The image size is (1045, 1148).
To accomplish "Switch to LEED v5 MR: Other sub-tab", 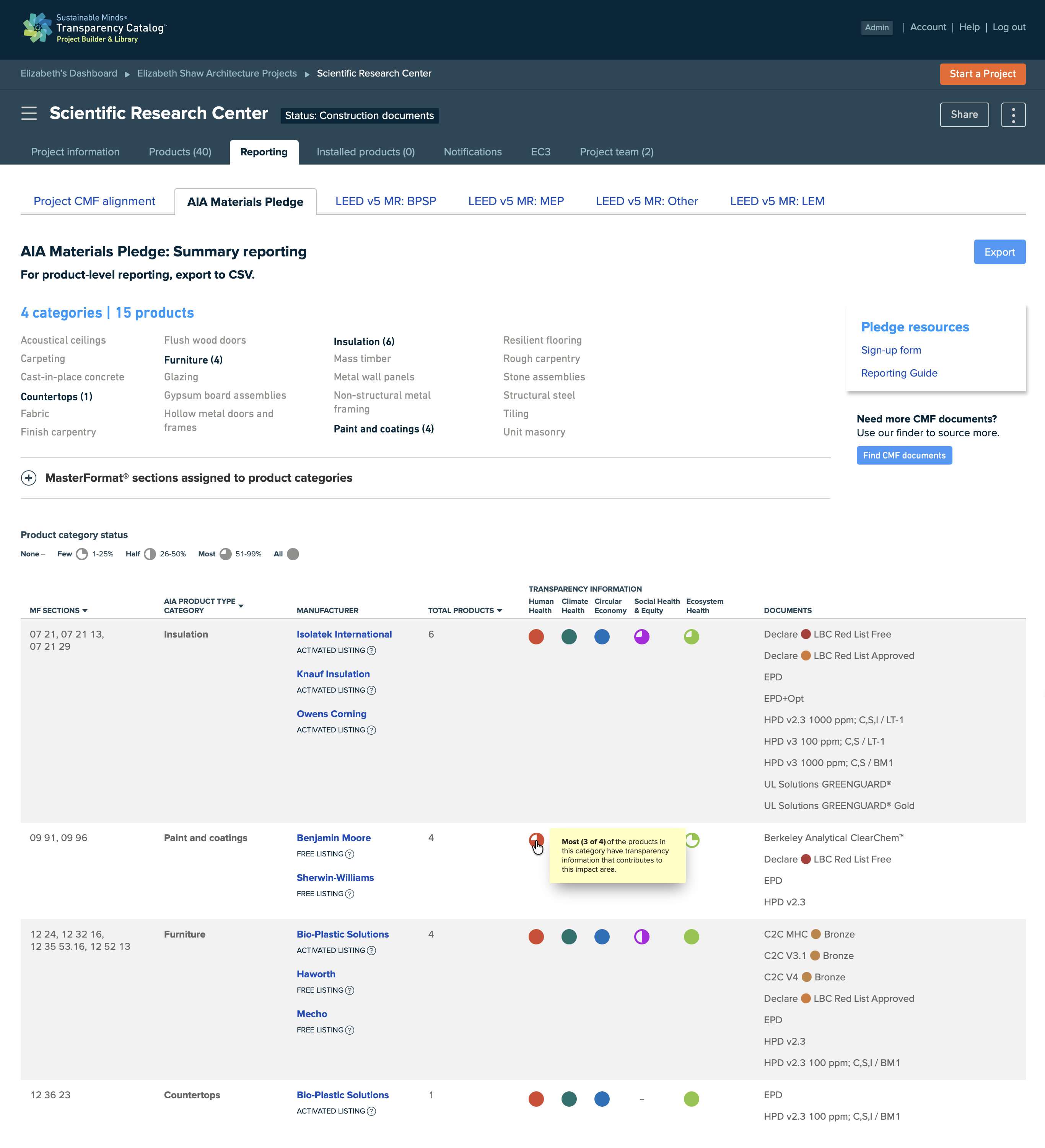I will click(646, 201).
